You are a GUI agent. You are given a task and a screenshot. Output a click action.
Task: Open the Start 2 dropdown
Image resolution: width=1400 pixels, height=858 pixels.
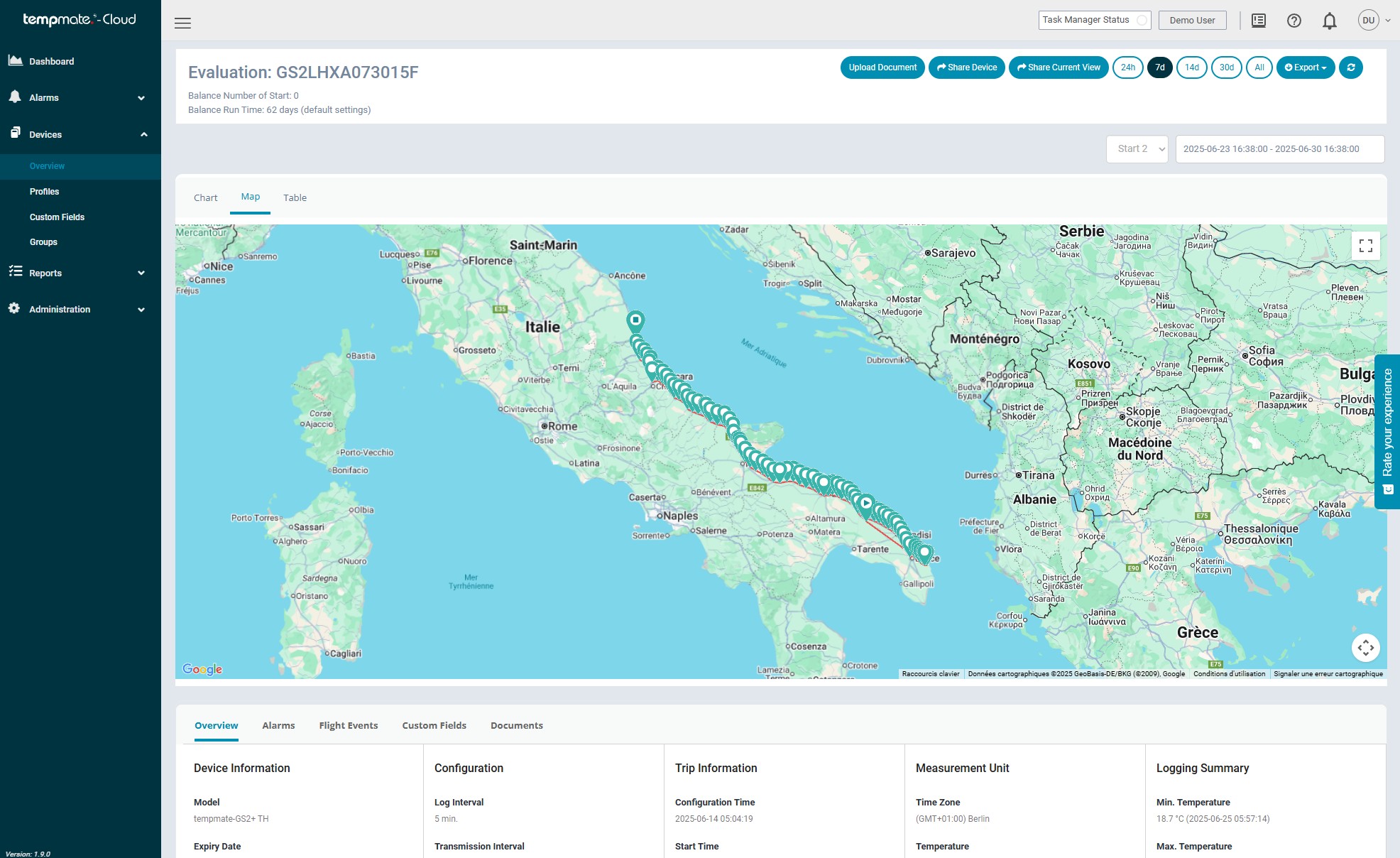[x=1137, y=149]
